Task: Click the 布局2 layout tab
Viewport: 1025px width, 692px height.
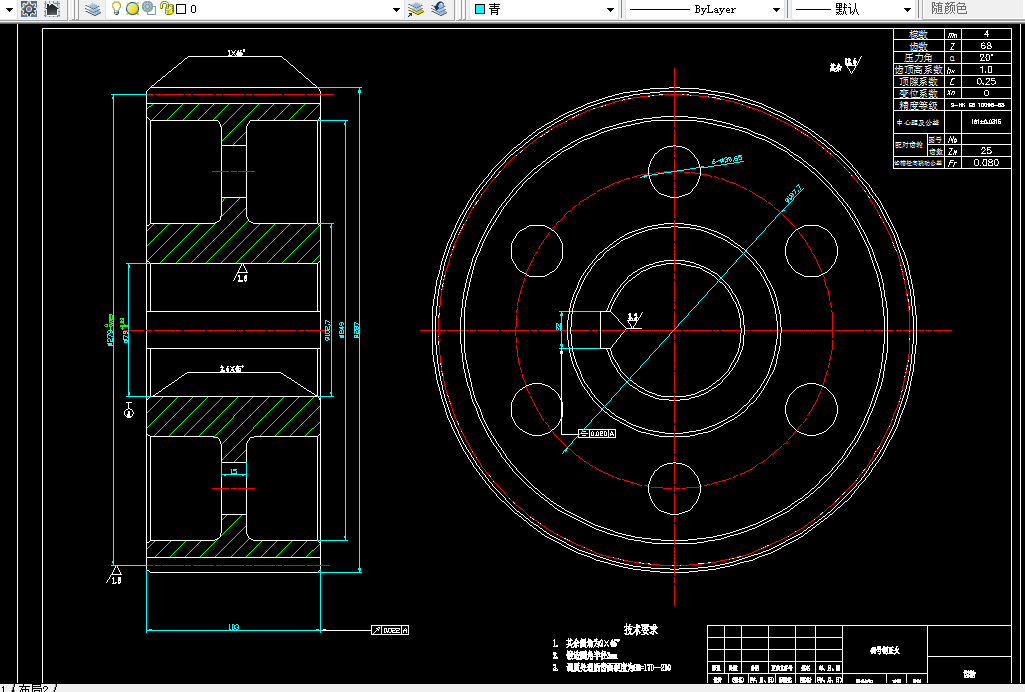Action: (x=34, y=688)
